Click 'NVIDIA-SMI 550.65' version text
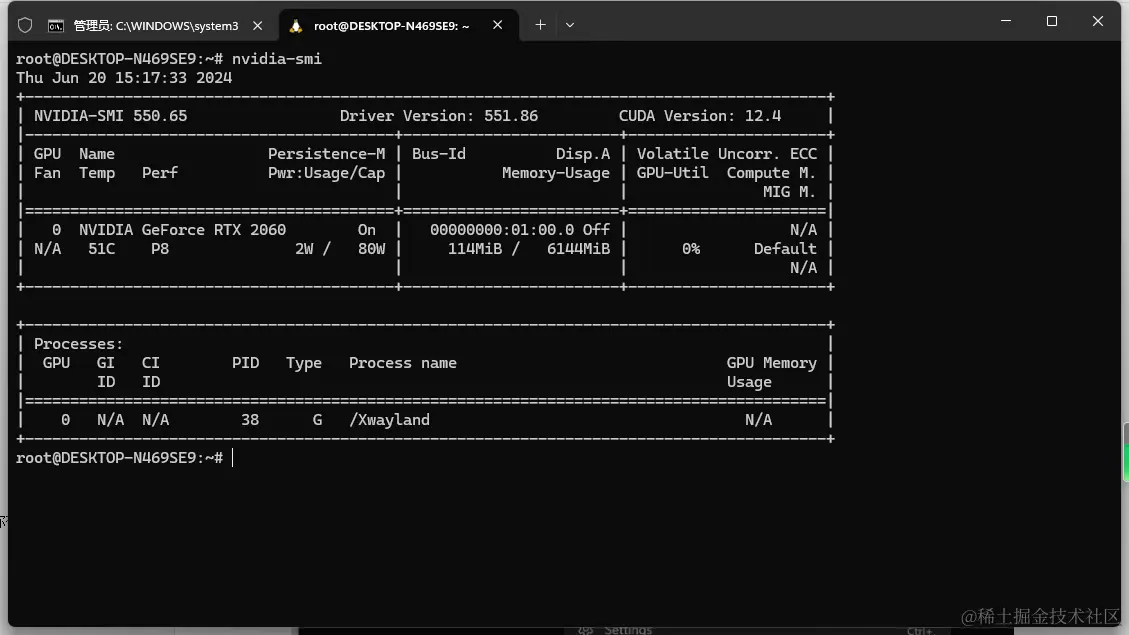Viewport: 1129px width, 635px height. (x=110, y=116)
